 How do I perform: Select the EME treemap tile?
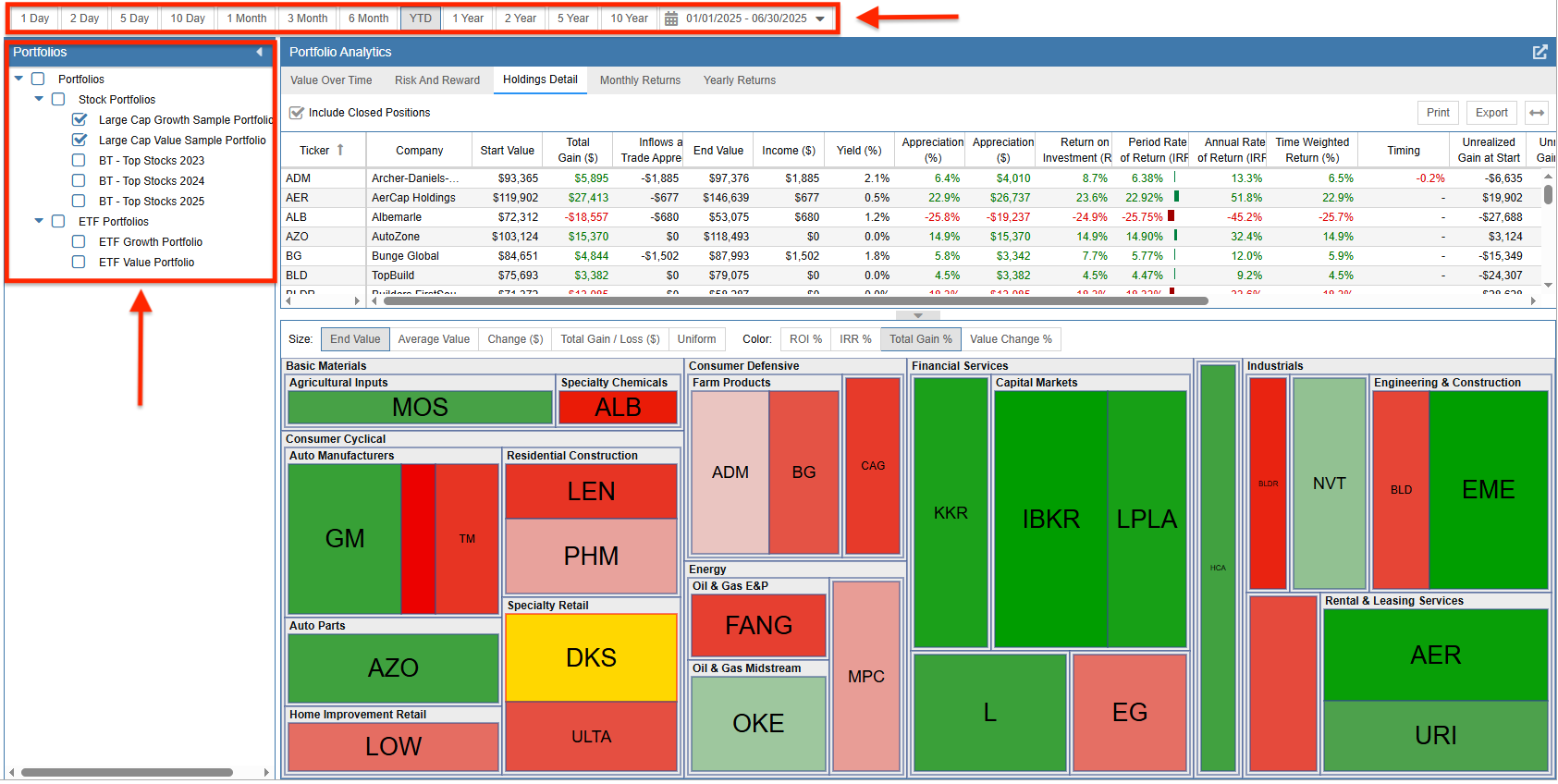1488,489
